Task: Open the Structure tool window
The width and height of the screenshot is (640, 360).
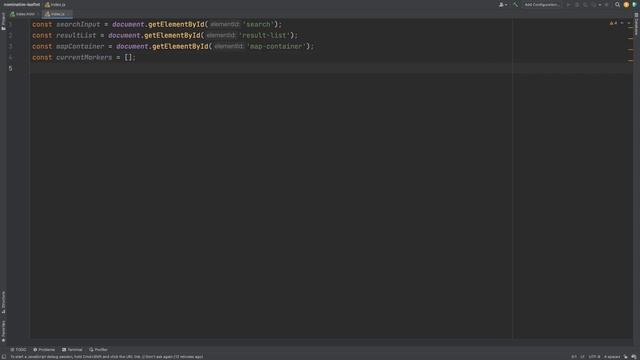Action: coord(3,302)
